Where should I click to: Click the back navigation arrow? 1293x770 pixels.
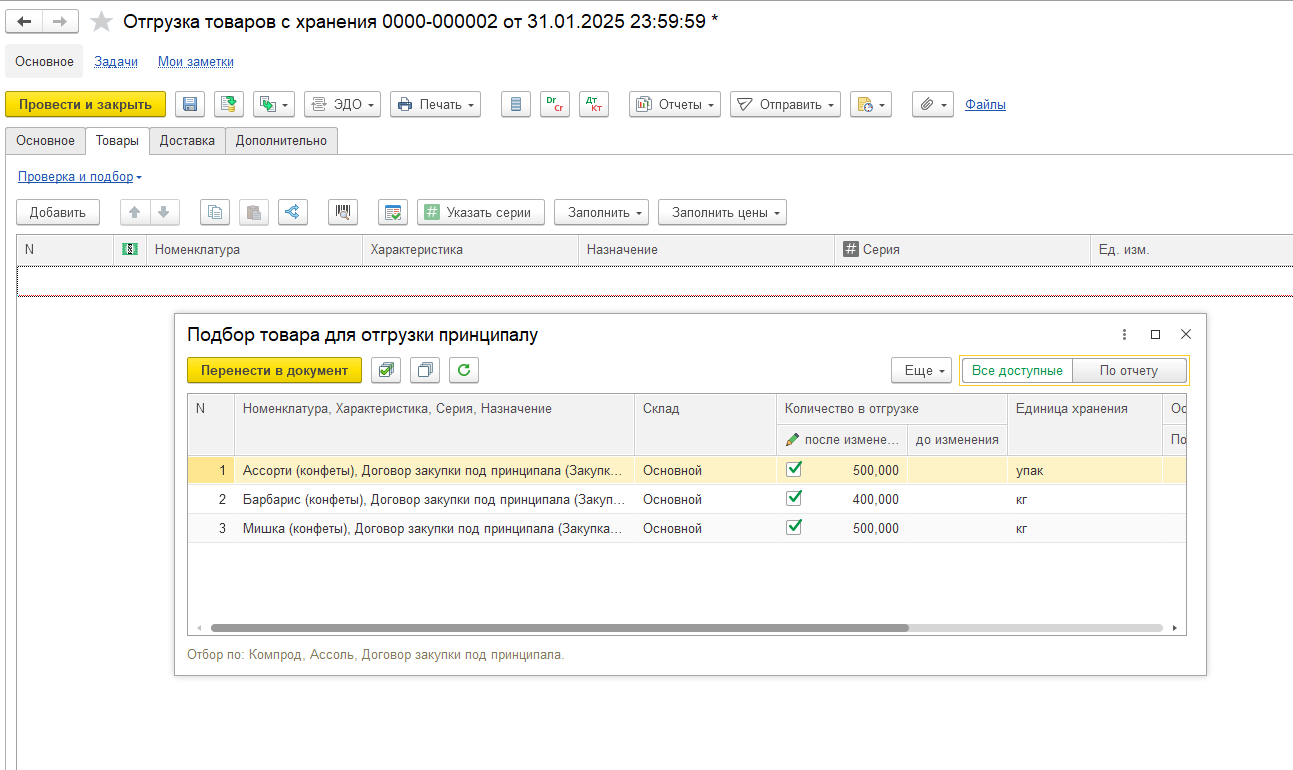[x=24, y=22]
